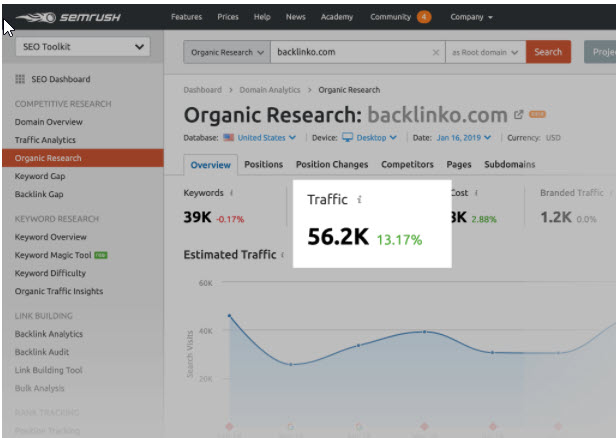Screen dimensions: 616x438
Task: Open the Jan 16, 2019 date dropdown
Action: pos(464,138)
